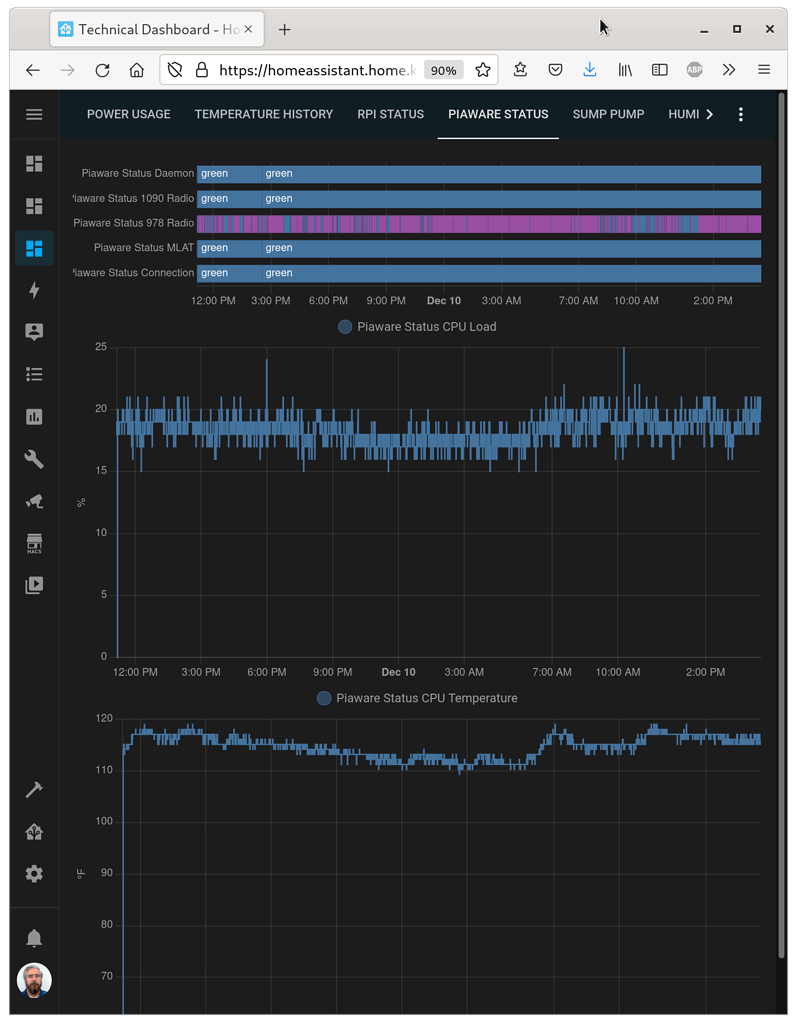Toggle the Piaware Status CPU Load legend
This screenshot has height=1024, width=796.
[x=416, y=326]
